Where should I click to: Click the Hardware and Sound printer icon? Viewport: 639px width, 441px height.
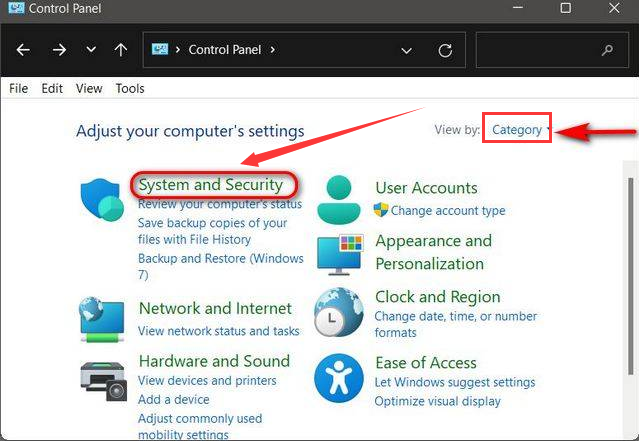pyautogui.click(x=103, y=378)
